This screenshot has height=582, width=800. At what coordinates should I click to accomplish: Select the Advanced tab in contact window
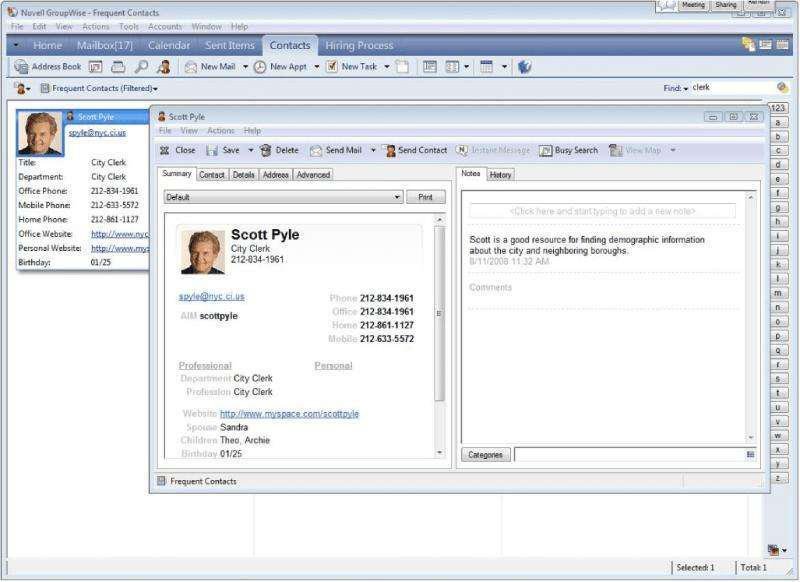[313, 175]
